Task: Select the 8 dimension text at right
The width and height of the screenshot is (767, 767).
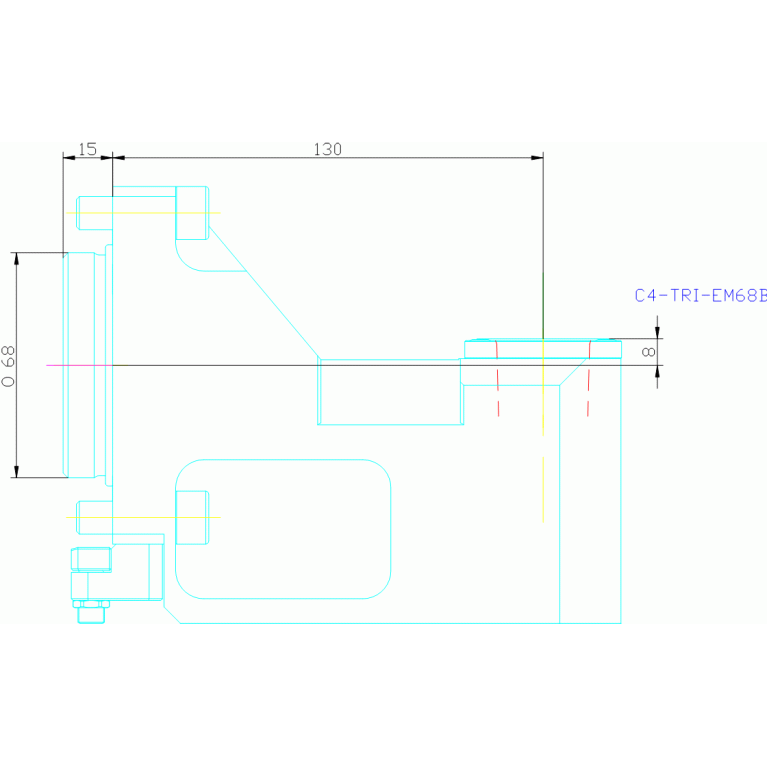Action: coord(648,352)
